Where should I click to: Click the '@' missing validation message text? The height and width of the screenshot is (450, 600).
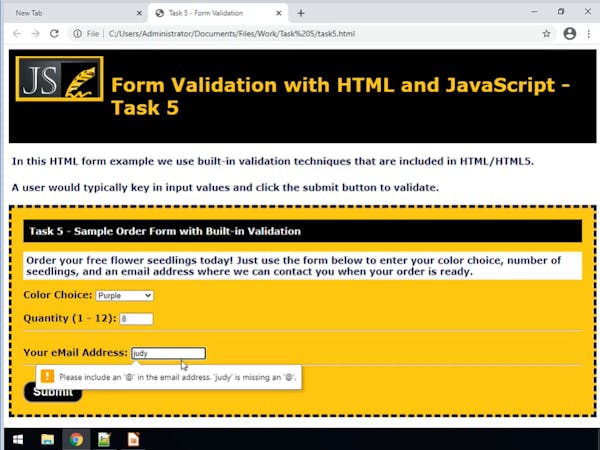coord(178,377)
